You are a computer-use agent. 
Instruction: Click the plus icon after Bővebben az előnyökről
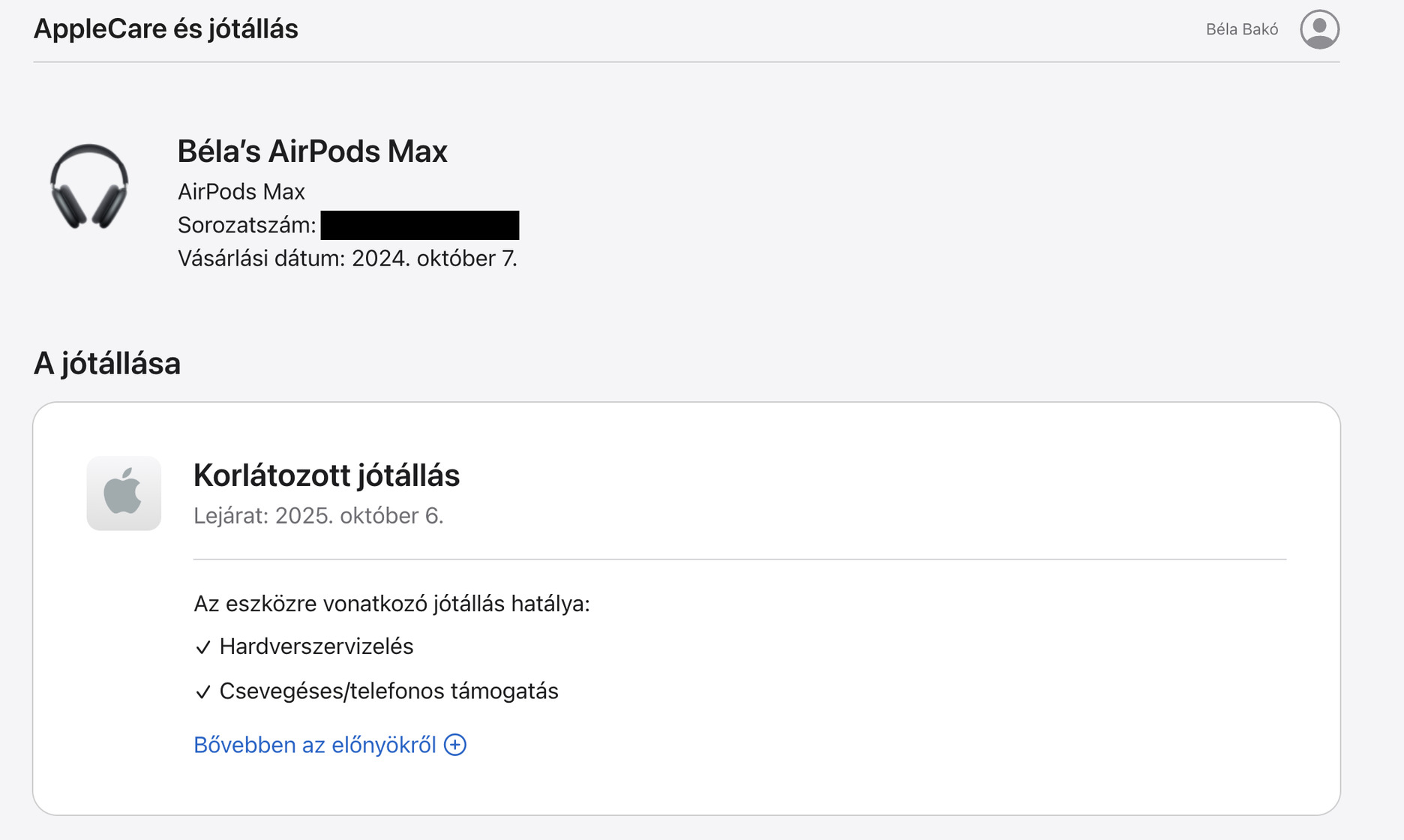454,745
